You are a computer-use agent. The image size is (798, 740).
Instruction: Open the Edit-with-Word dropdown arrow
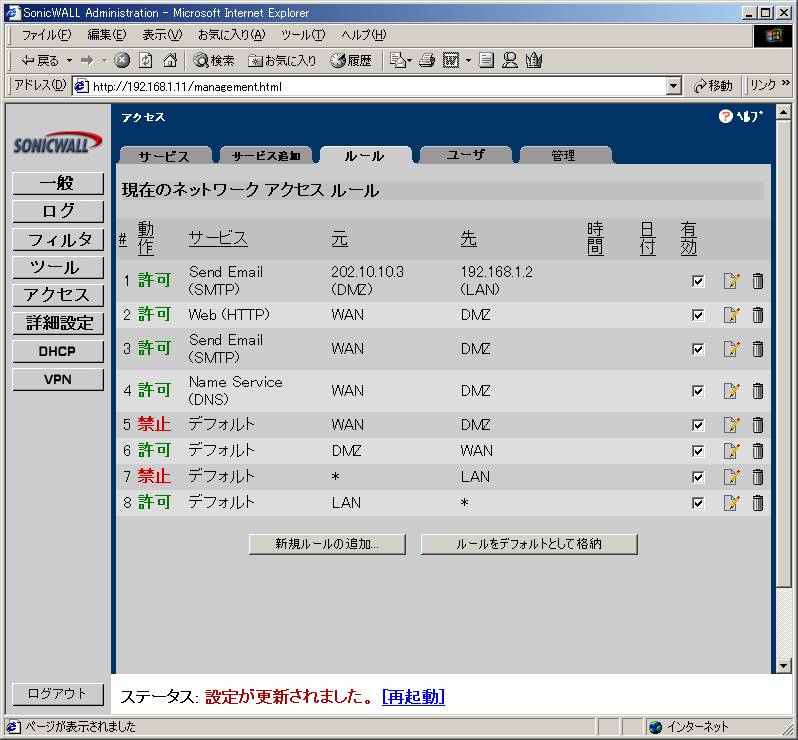(468, 61)
